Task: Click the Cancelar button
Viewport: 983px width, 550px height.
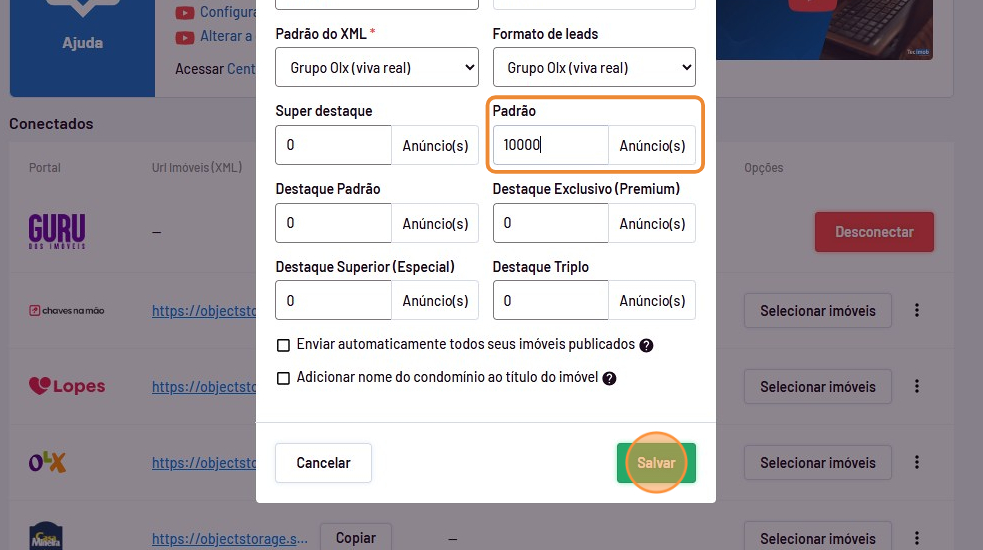Action: tap(323, 463)
